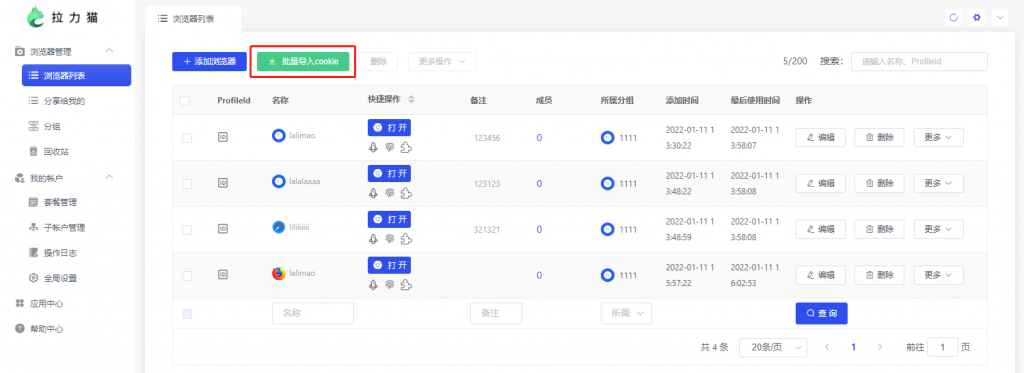Click the 添加浏览器 button
1024x373 pixels.
point(209,61)
